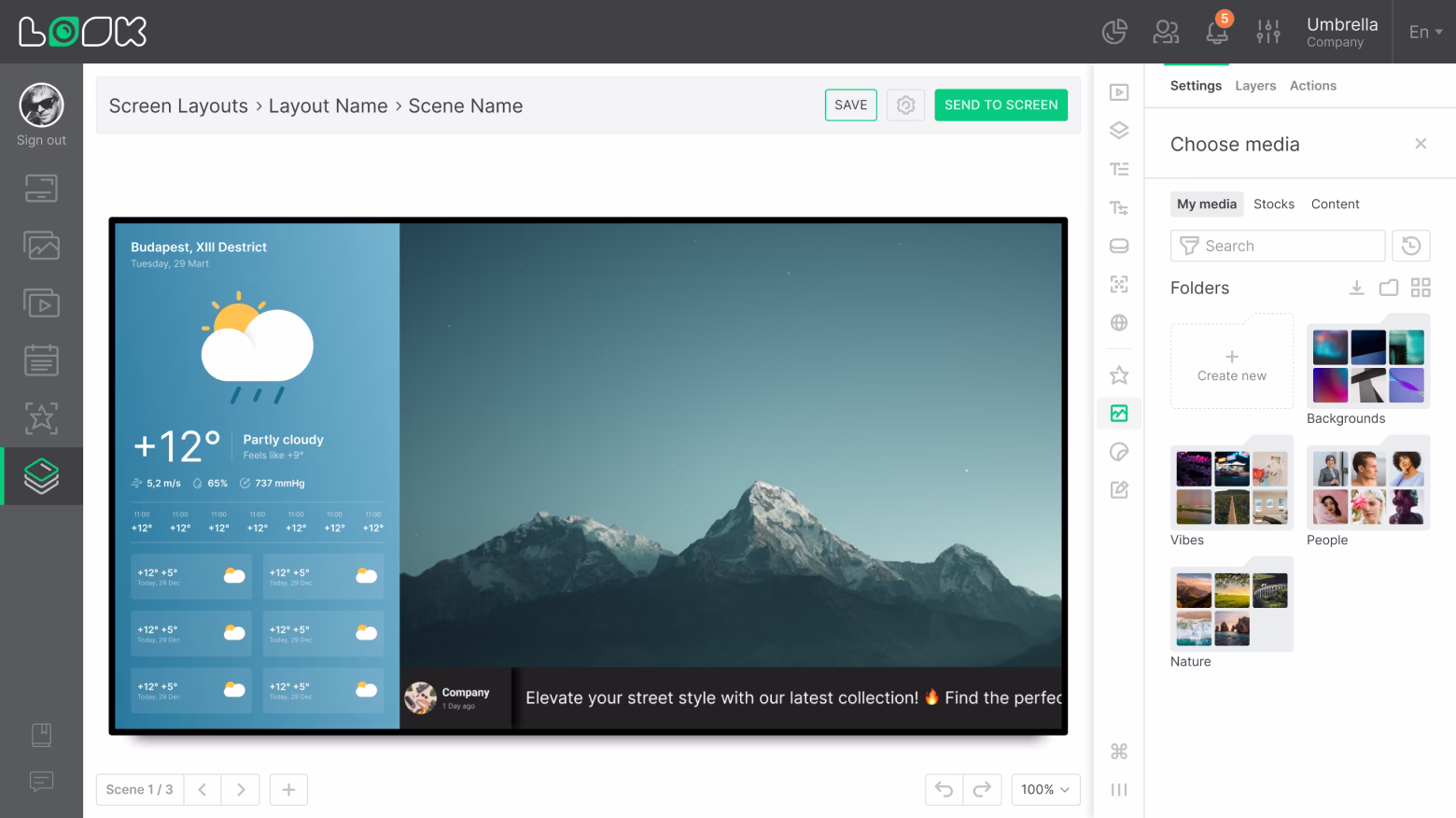Open the Screens icon in left sidebar
The height and width of the screenshot is (818, 1456).
pos(41,189)
